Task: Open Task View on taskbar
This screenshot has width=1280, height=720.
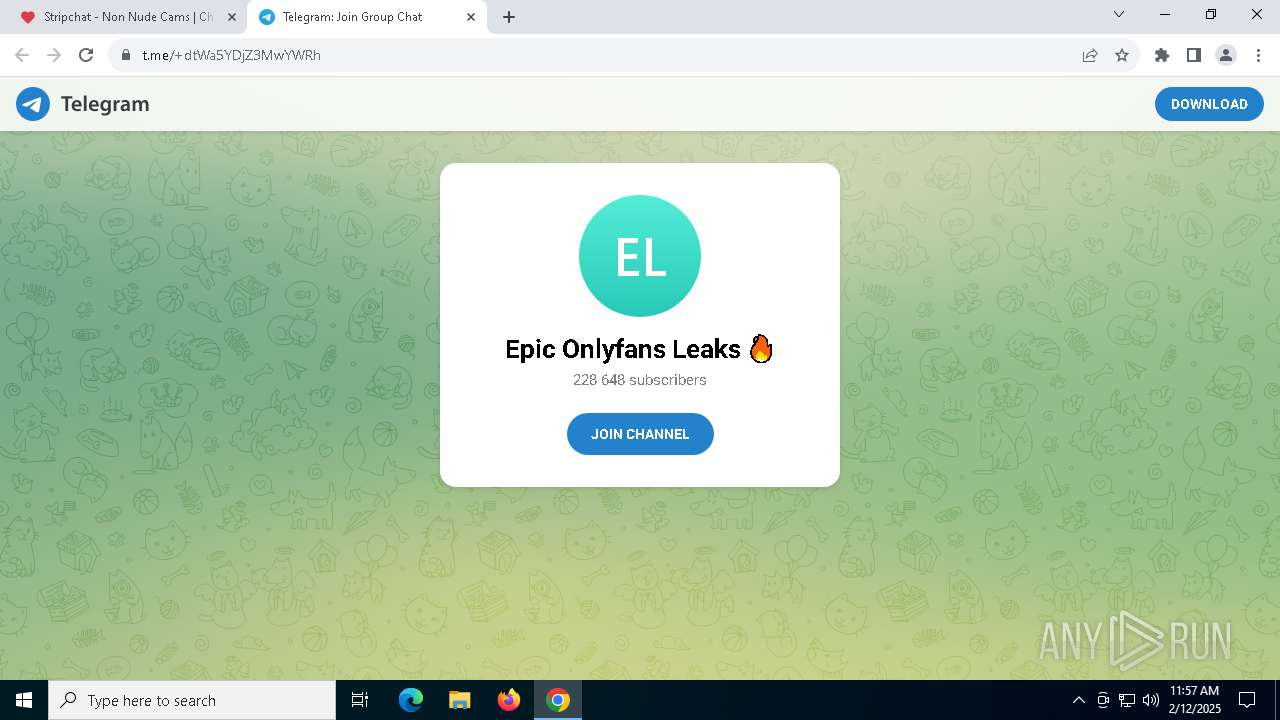Action: (360, 700)
